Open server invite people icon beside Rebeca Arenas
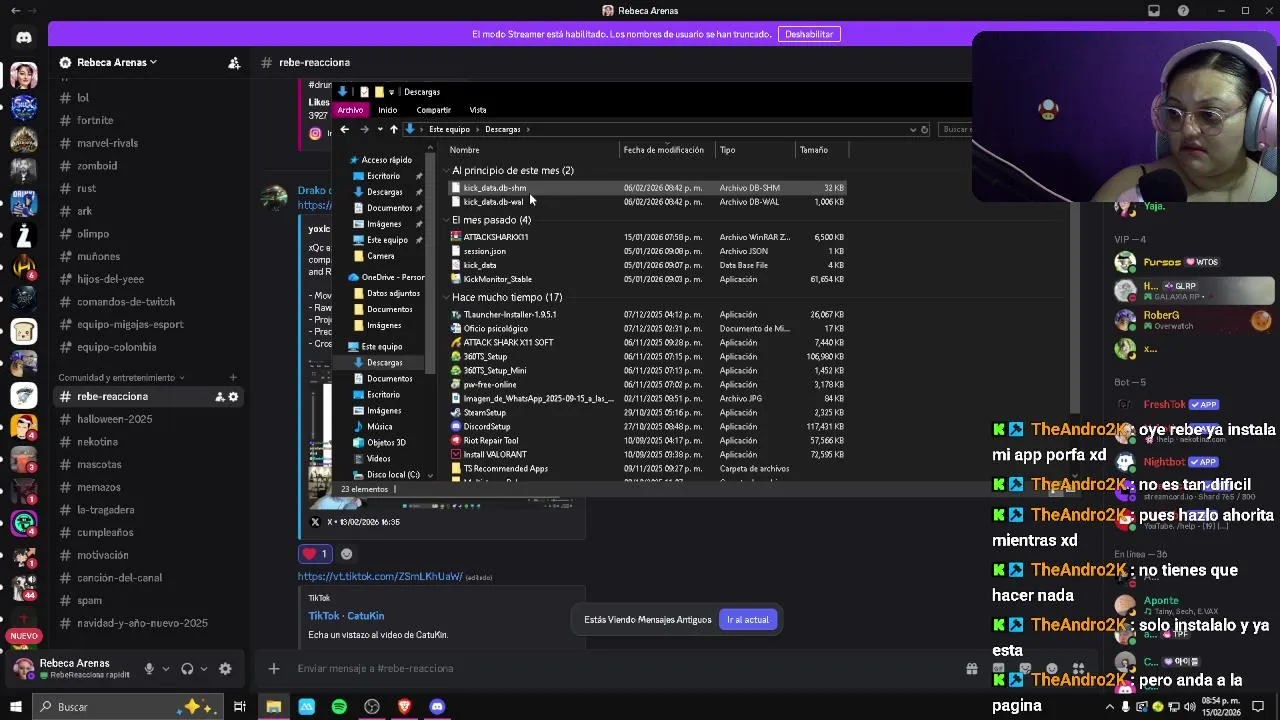 tap(234, 62)
